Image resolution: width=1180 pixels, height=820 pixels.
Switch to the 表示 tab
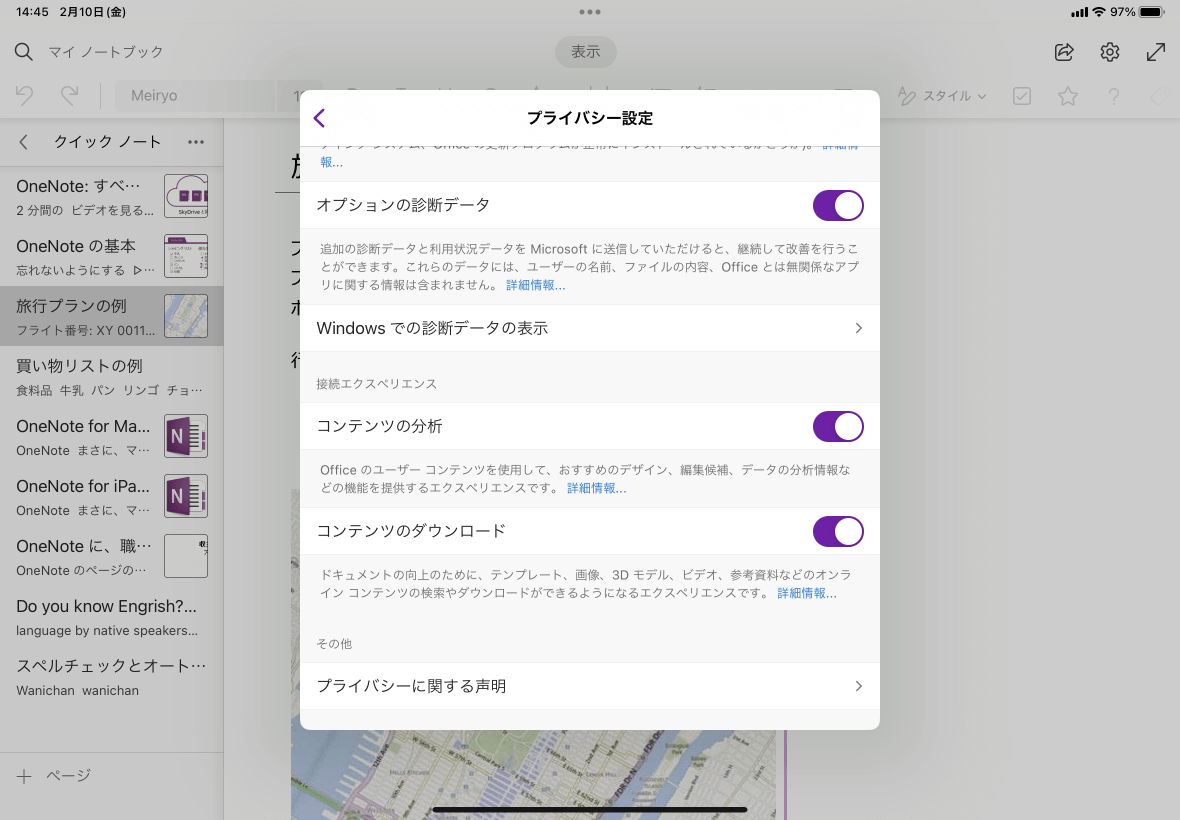[585, 52]
